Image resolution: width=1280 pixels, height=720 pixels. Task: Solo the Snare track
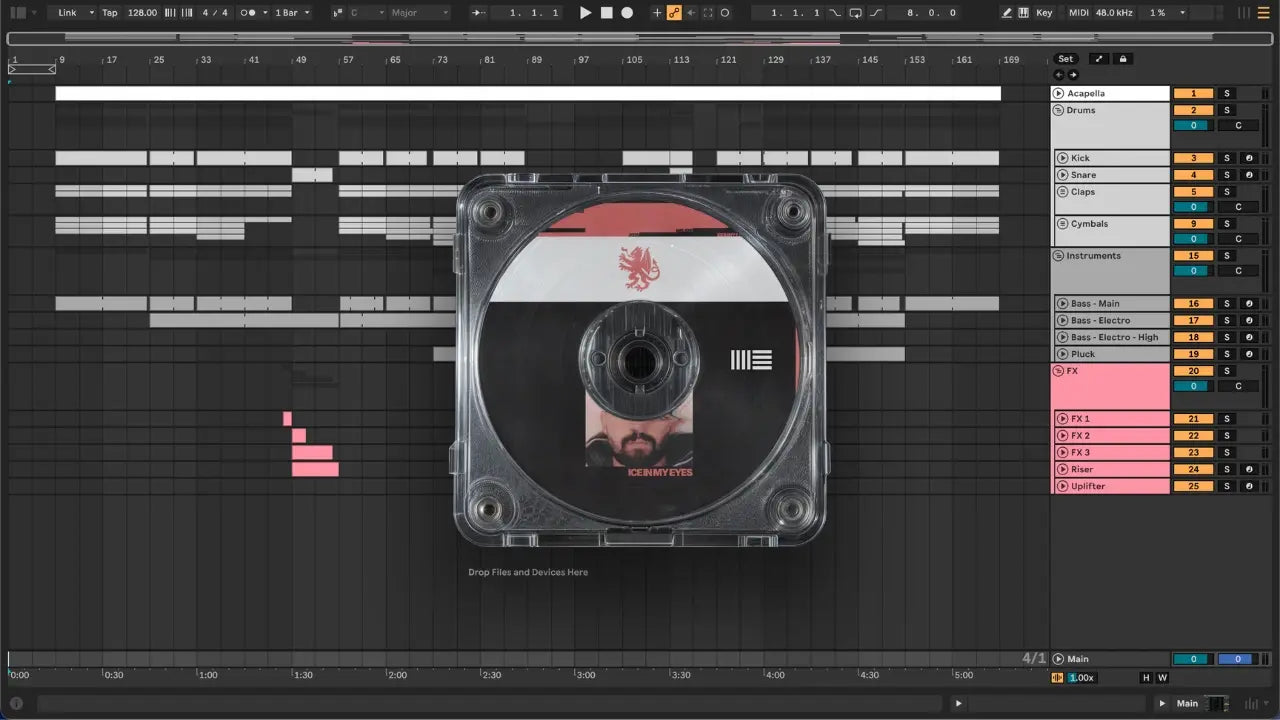1227,175
